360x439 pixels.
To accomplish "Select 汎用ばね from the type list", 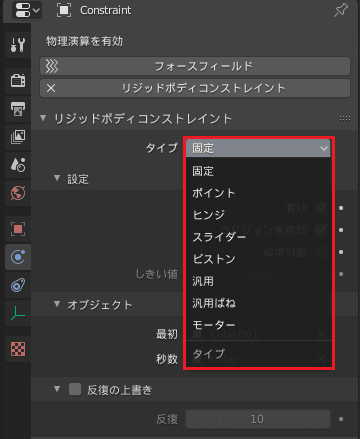I will point(258,303).
